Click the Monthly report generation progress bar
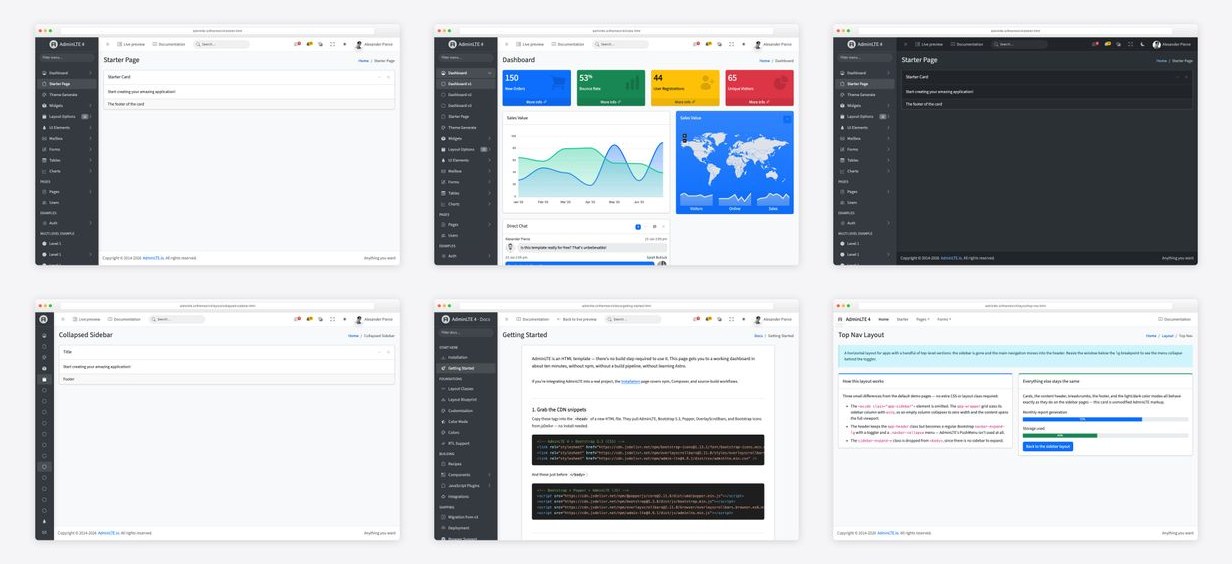1232x564 pixels. pos(1105,419)
